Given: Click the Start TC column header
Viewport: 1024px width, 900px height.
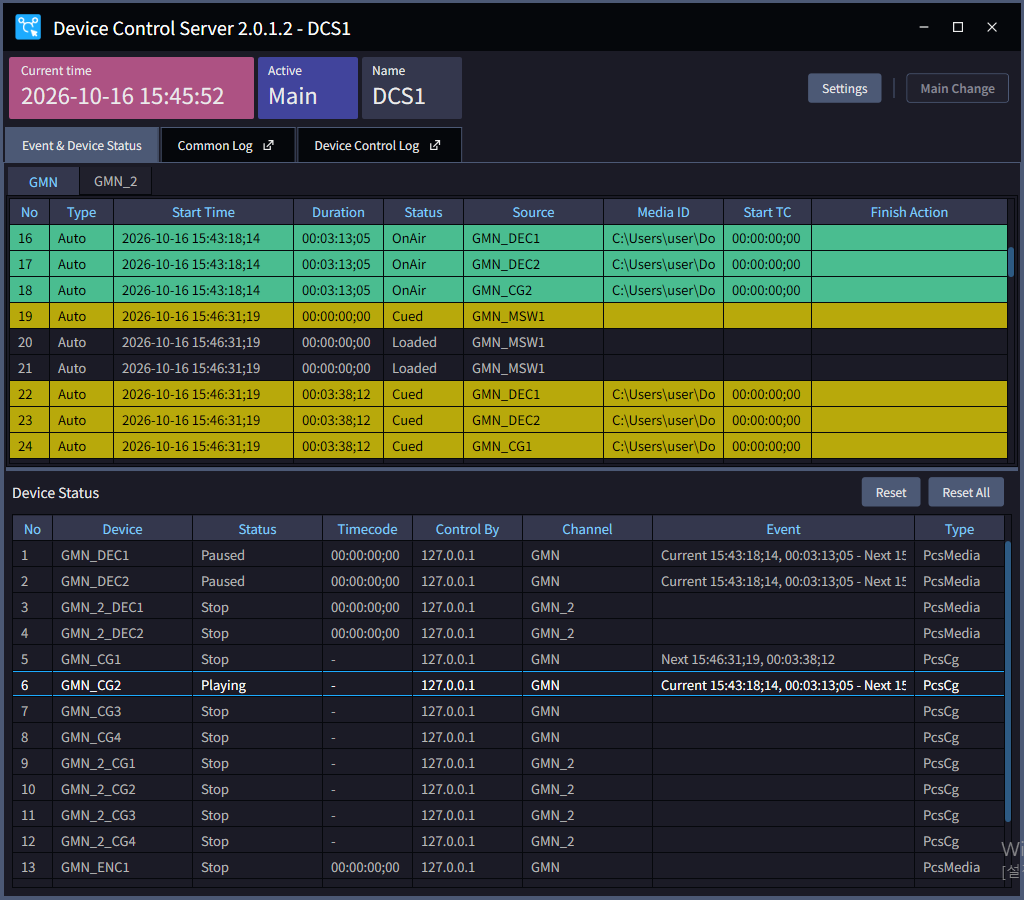Looking at the screenshot, I should pyautogui.click(x=767, y=212).
